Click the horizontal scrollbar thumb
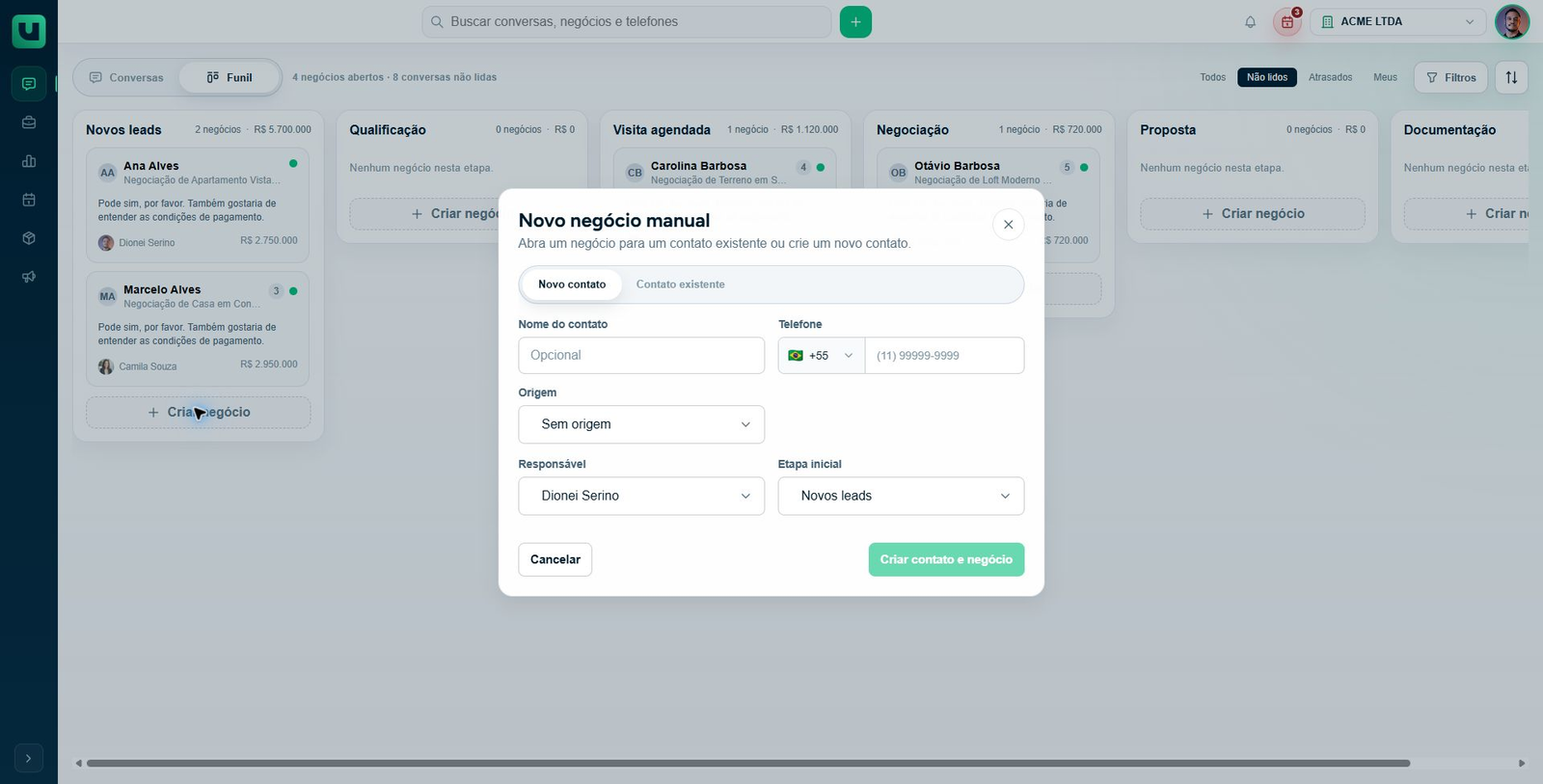1543x784 pixels. point(748,764)
